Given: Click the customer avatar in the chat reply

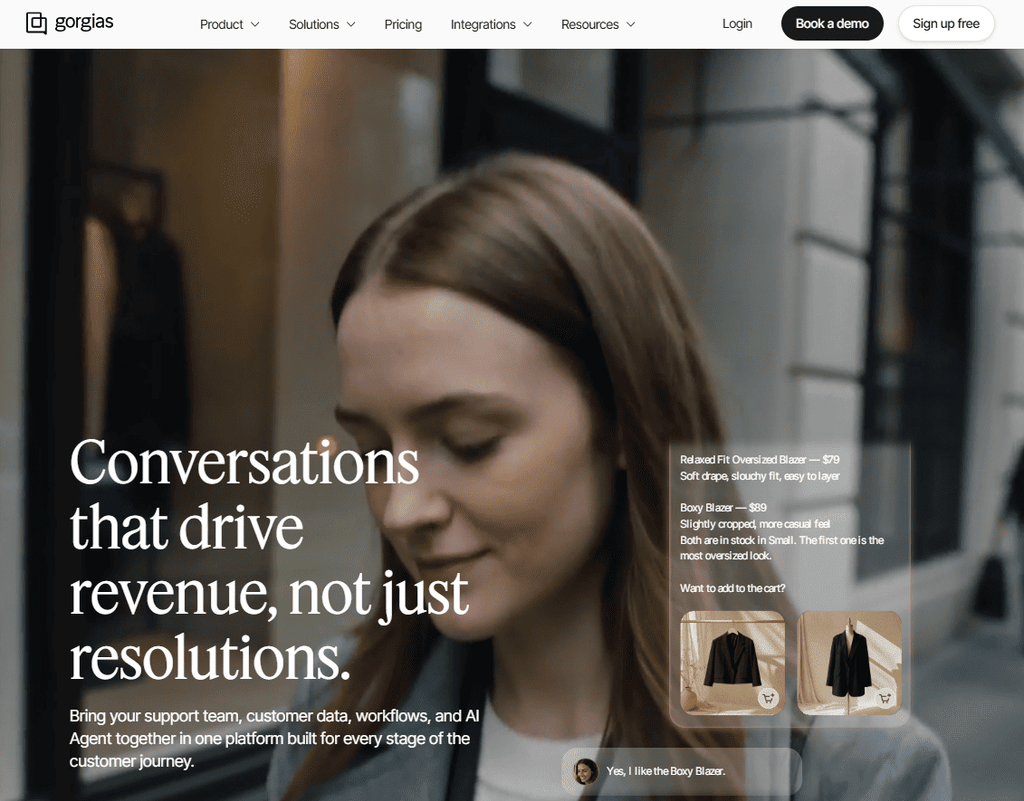Looking at the screenshot, I should pos(585,771).
